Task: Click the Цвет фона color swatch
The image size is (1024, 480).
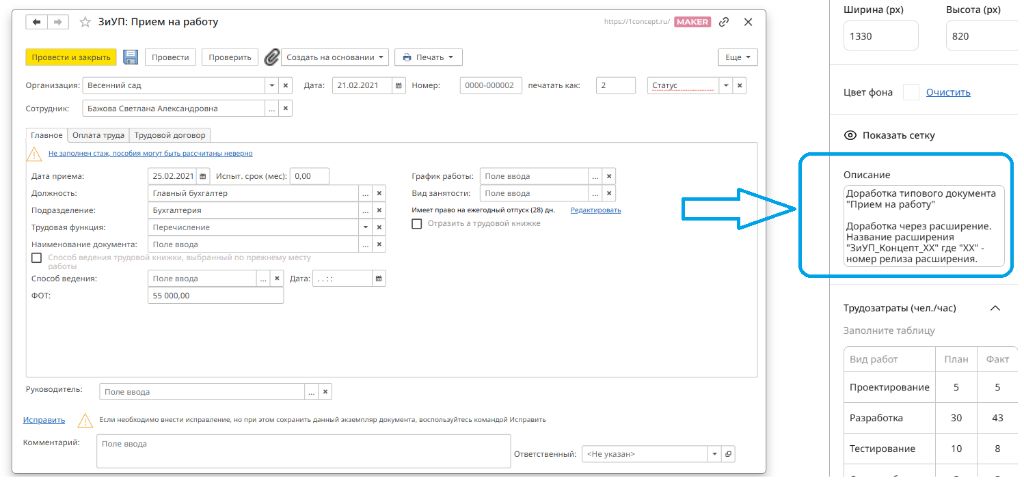Action: [x=910, y=93]
